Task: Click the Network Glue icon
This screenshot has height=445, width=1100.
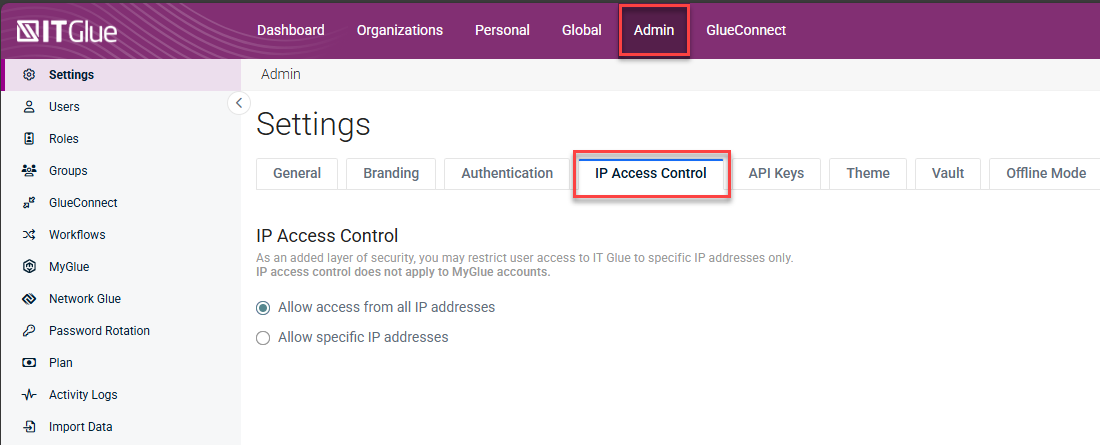Action: tap(29, 299)
